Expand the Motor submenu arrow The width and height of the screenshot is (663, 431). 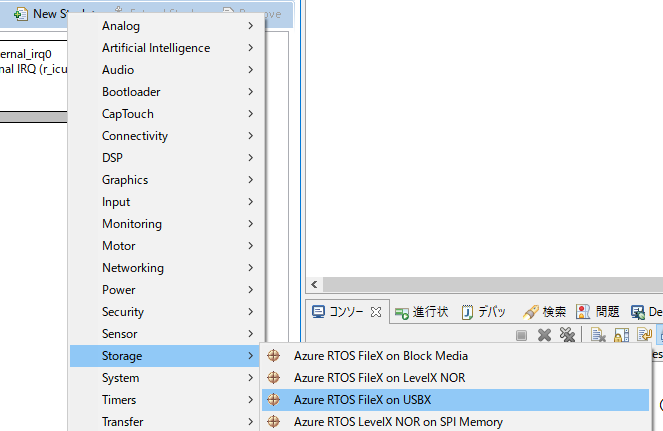click(x=251, y=246)
